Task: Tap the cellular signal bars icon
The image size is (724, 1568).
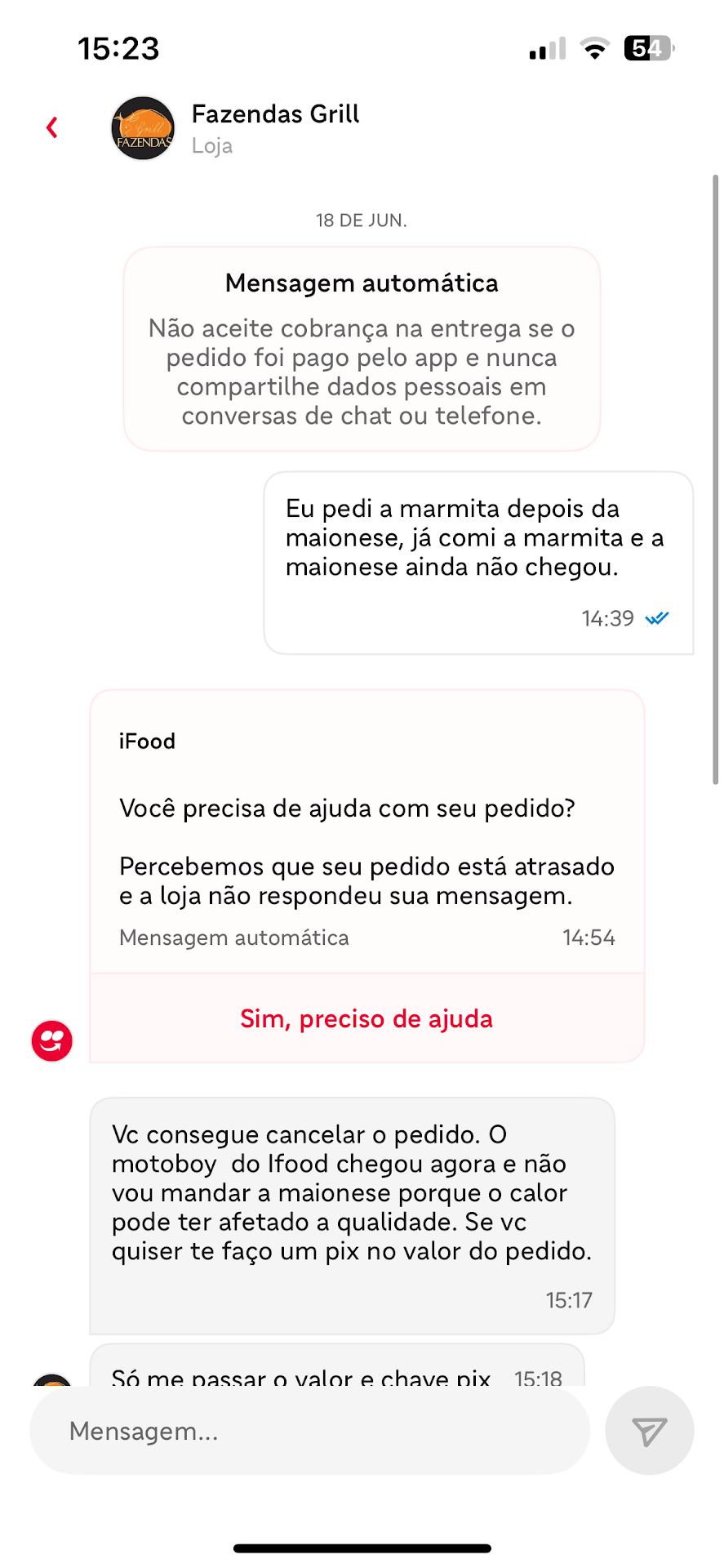Action: click(547, 49)
